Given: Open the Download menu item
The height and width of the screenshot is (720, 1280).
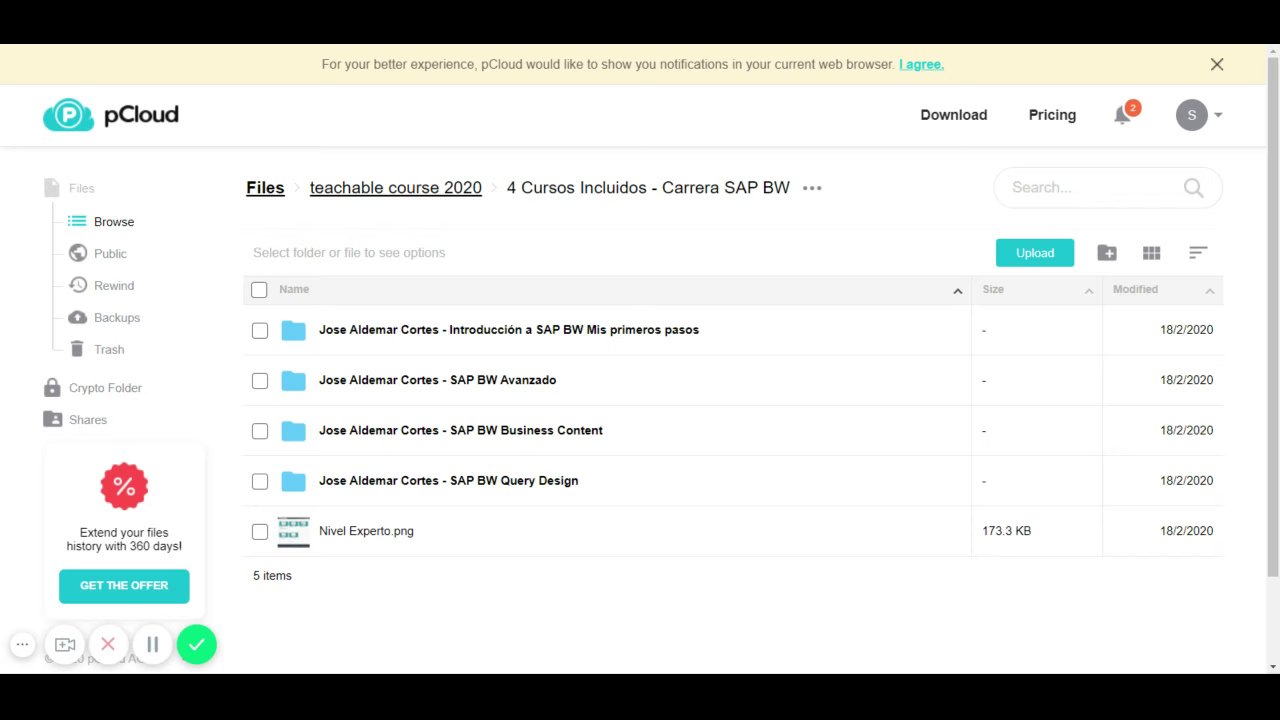Looking at the screenshot, I should (953, 115).
